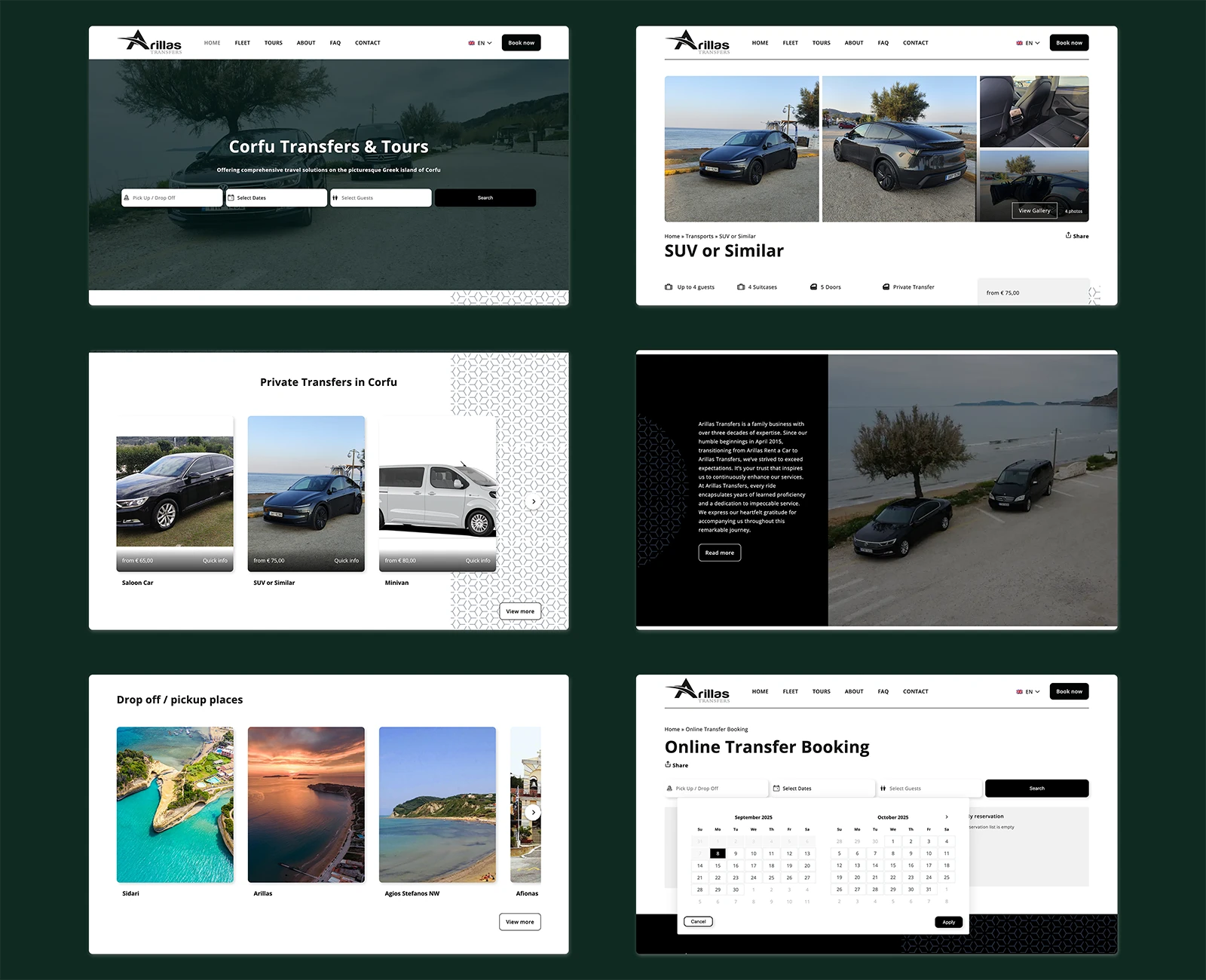Image resolution: width=1206 pixels, height=980 pixels.
Task: Advance calendar to next month arrow
Action: click(x=947, y=817)
